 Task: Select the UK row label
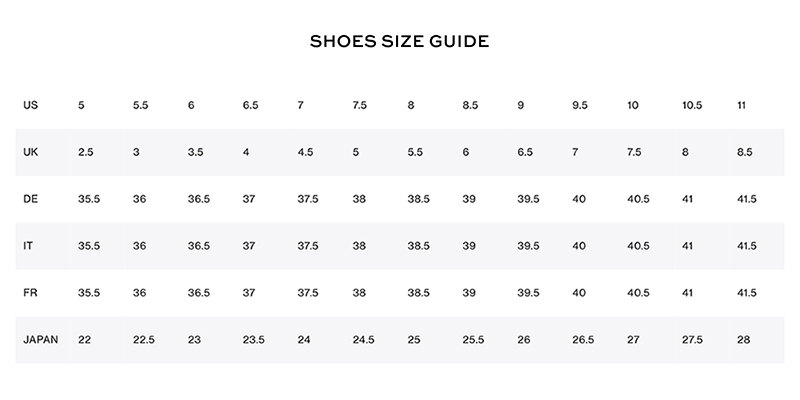tap(30, 152)
